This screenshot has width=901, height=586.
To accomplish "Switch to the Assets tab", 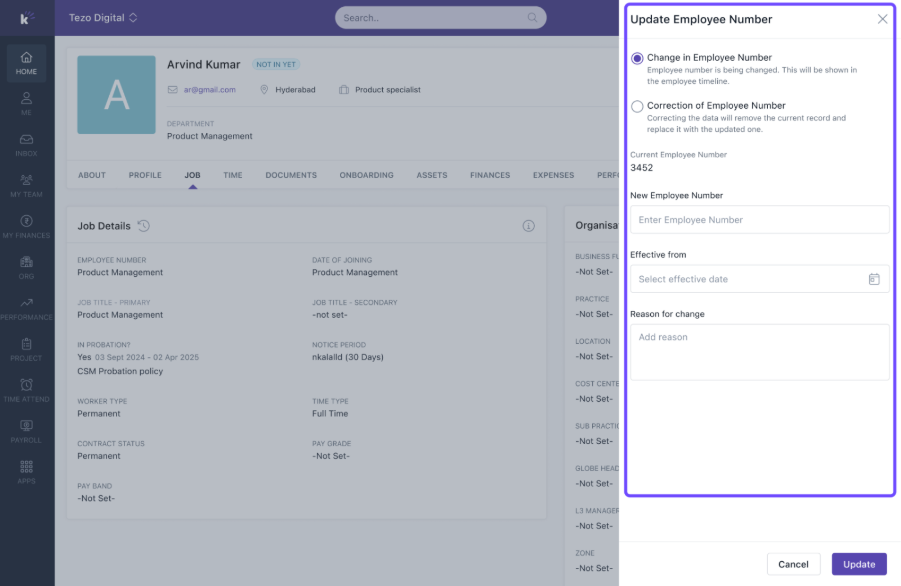I will (432, 175).
